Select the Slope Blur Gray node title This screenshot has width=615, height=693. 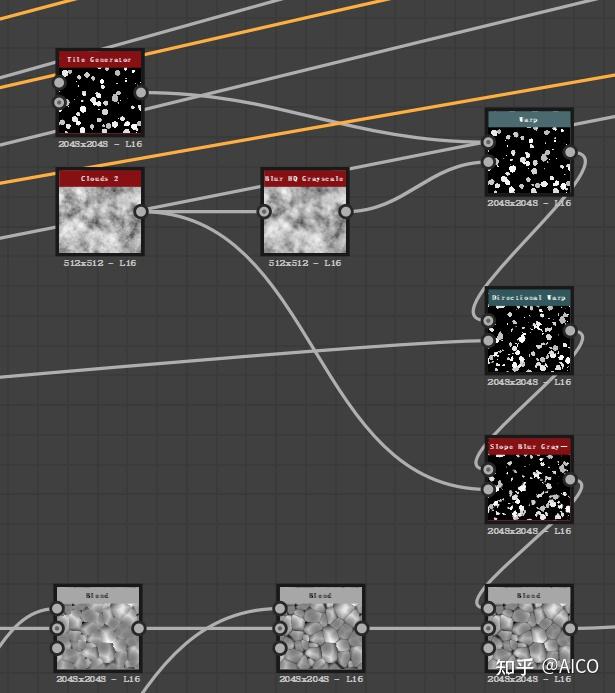[529, 446]
